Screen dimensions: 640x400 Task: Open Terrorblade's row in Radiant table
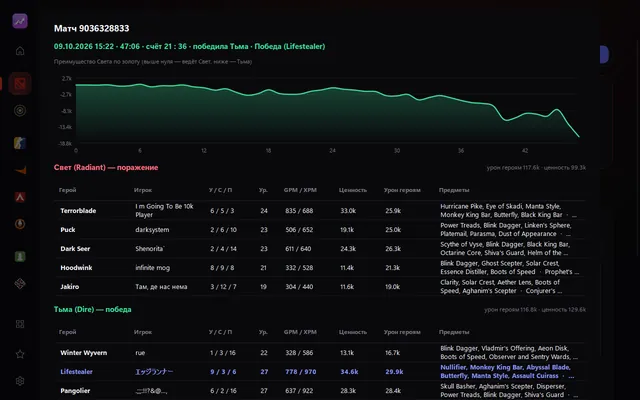[320, 211]
